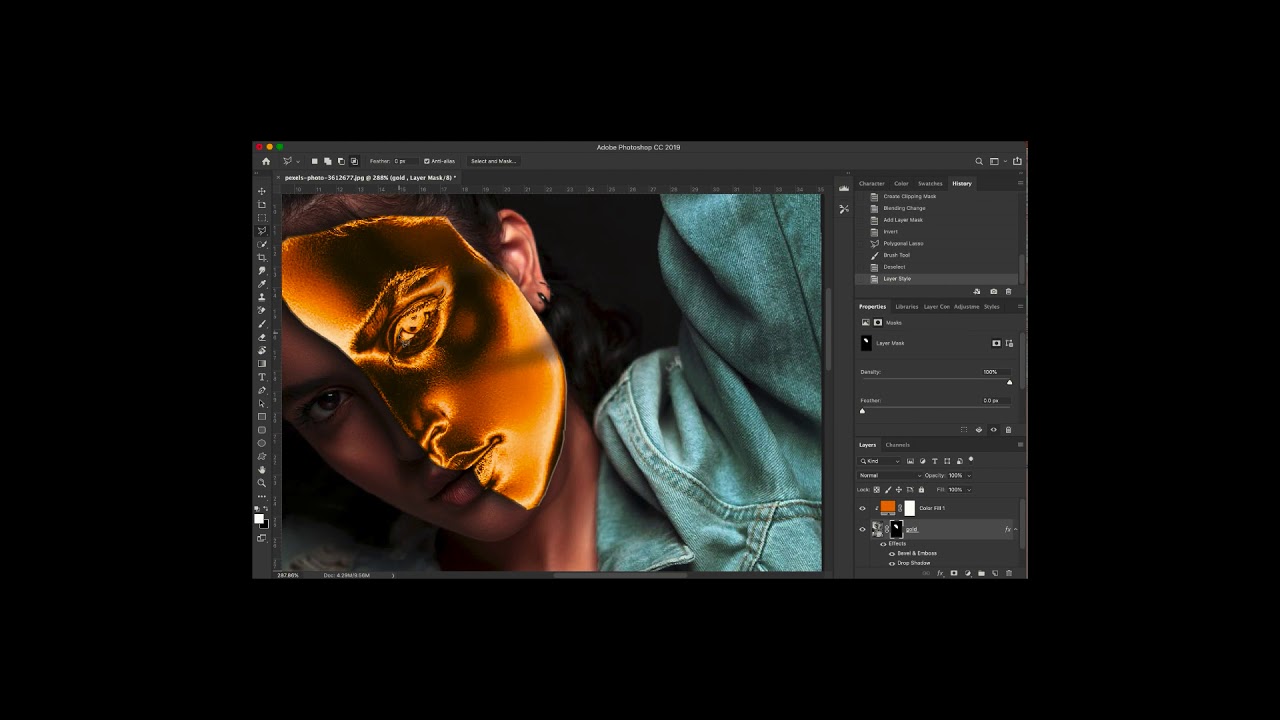This screenshot has height=720, width=1280.
Task: Click Lock all padlock icon
Action: tap(921, 490)
